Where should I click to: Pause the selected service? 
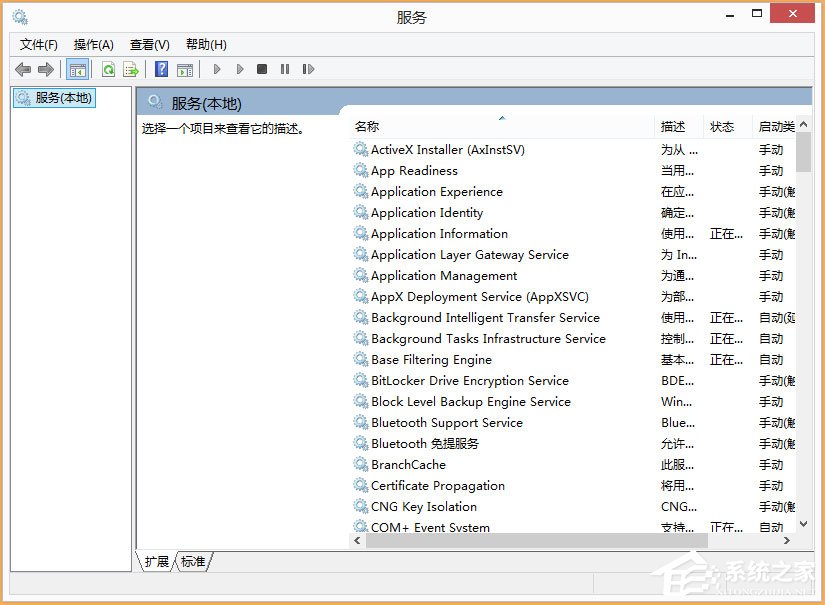(x=284, y=68)
